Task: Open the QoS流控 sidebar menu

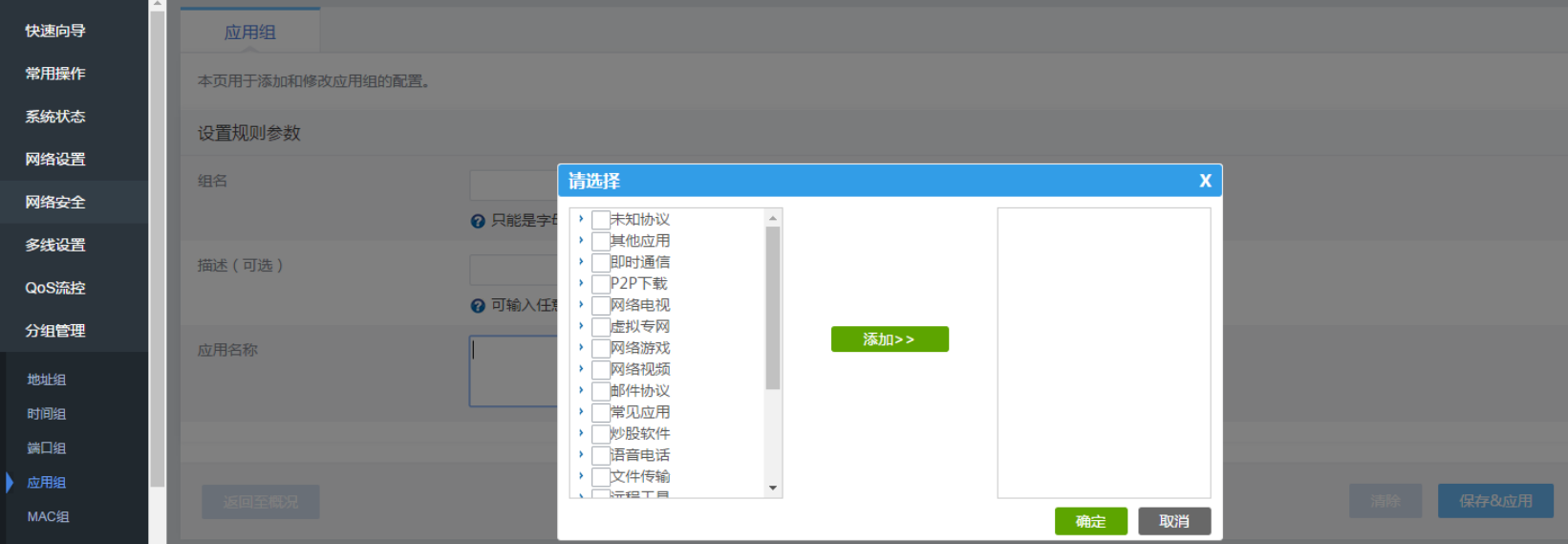Action: tap(55, 288)
